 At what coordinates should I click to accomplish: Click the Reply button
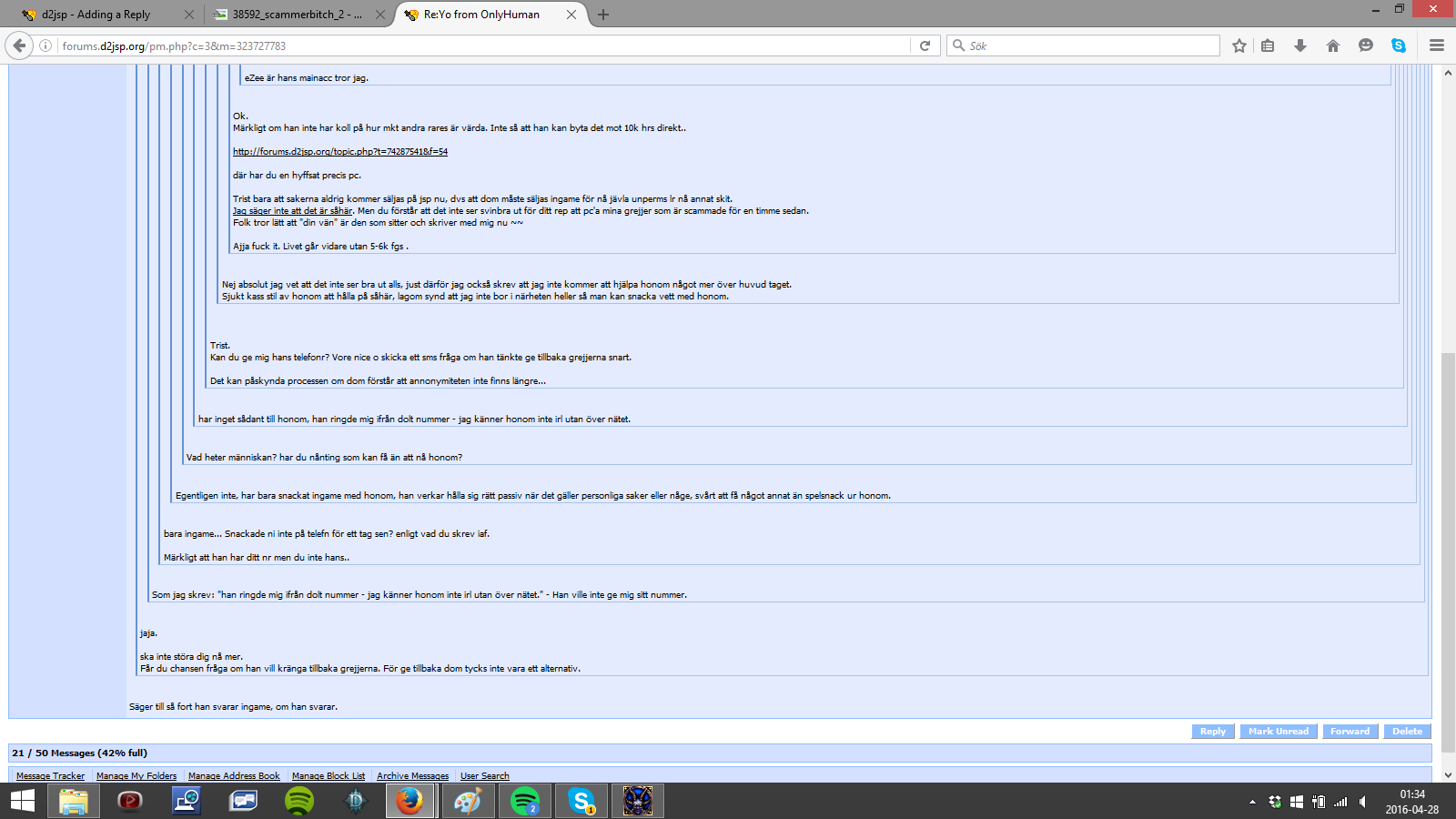click(x=1213, y=732)
